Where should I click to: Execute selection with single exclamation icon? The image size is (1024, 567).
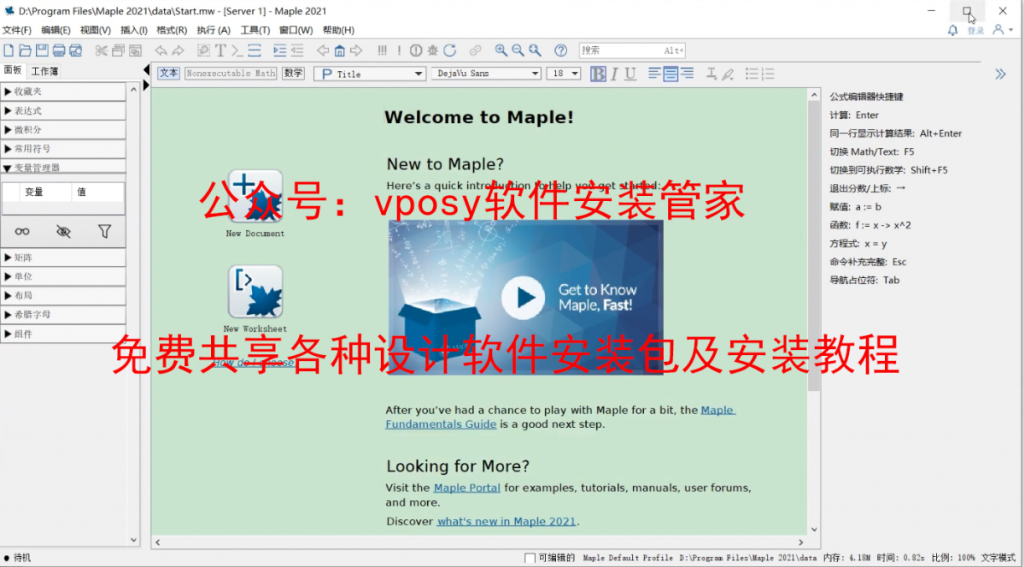[399, 50]
